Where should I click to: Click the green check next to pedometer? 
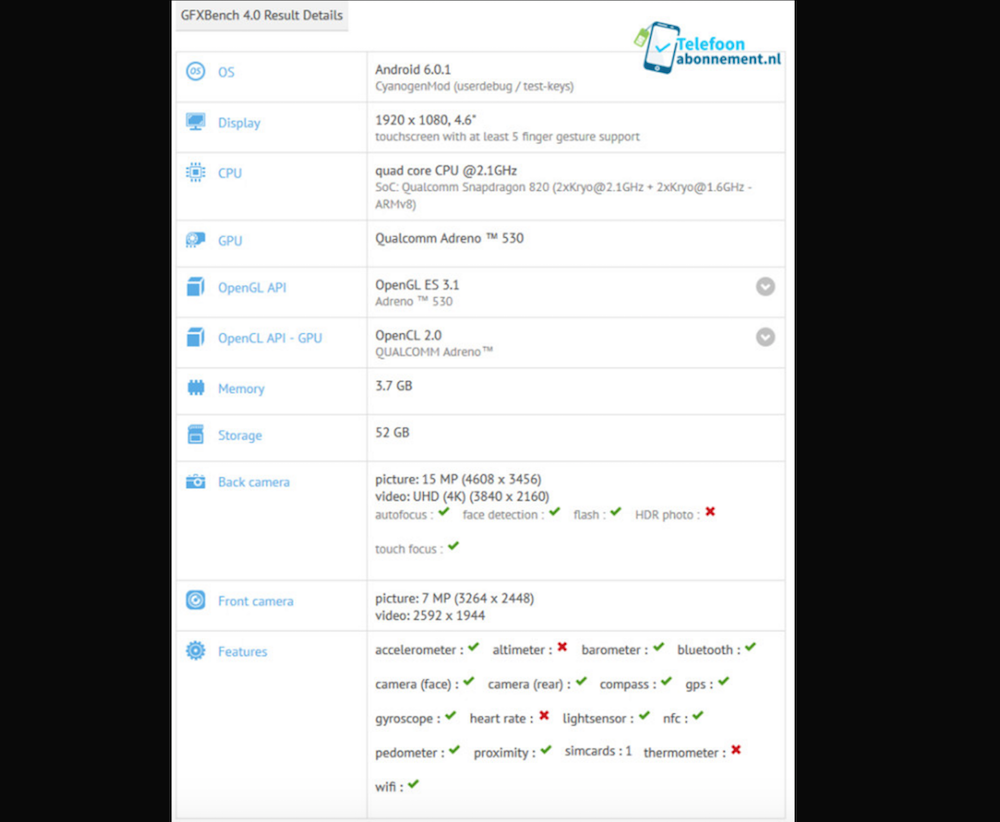click(454, 750)
